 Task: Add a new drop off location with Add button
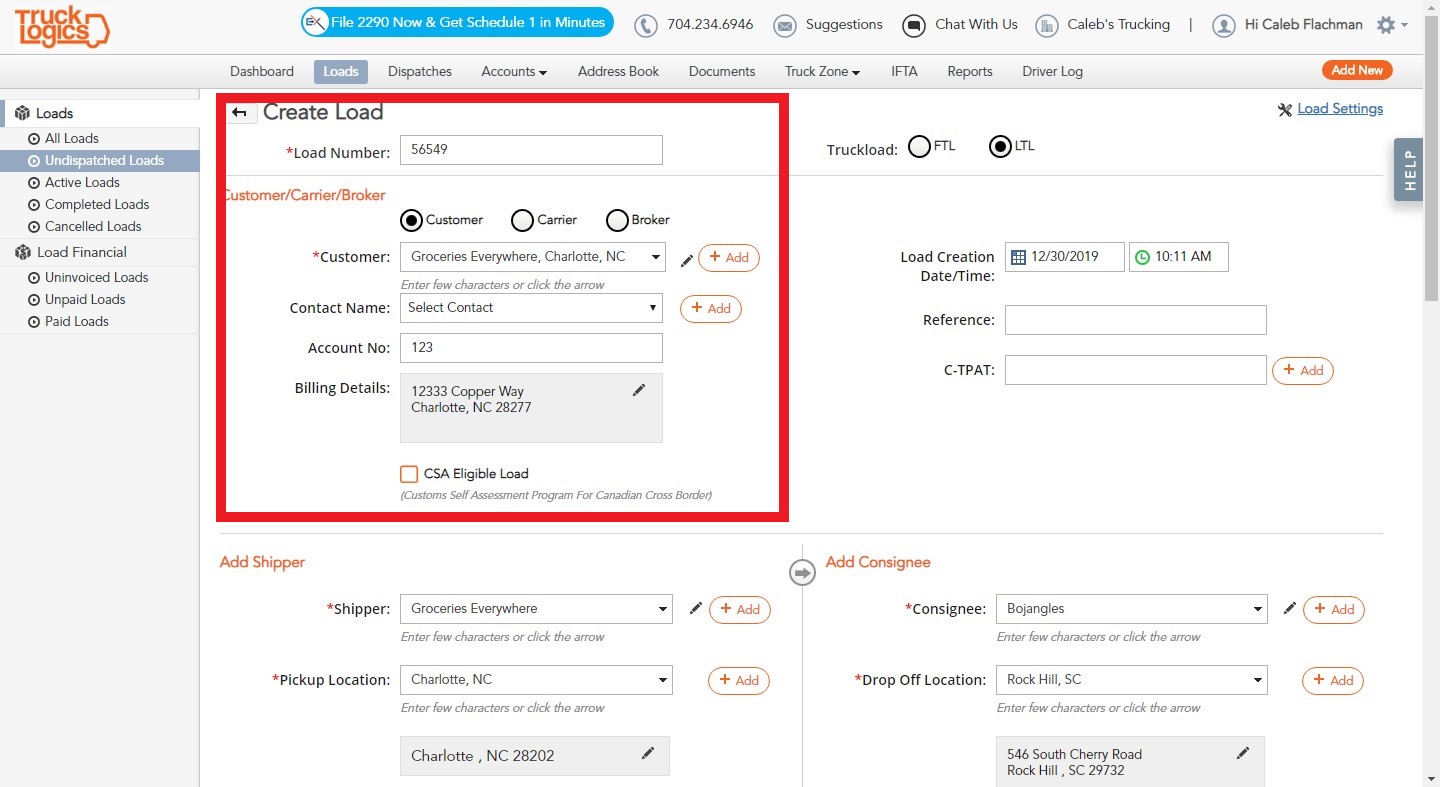tap(1333, 680)
